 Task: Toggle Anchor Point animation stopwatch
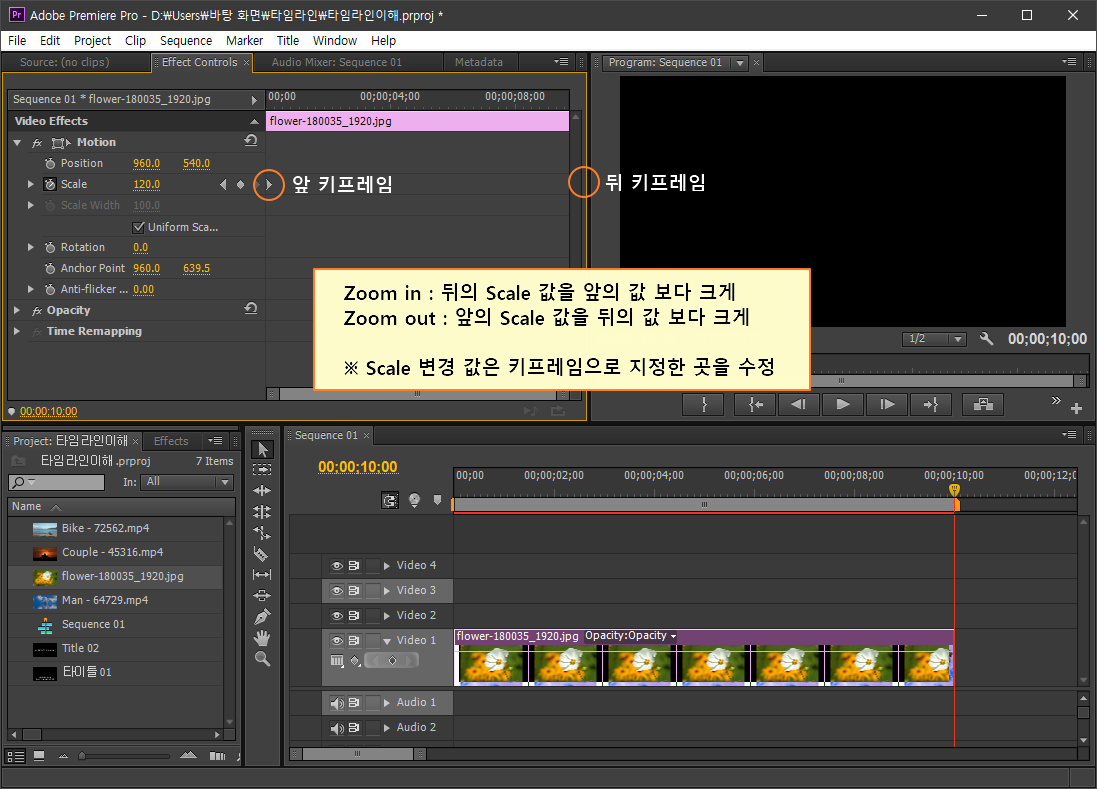pyautogui.click(x=50, y=268)
